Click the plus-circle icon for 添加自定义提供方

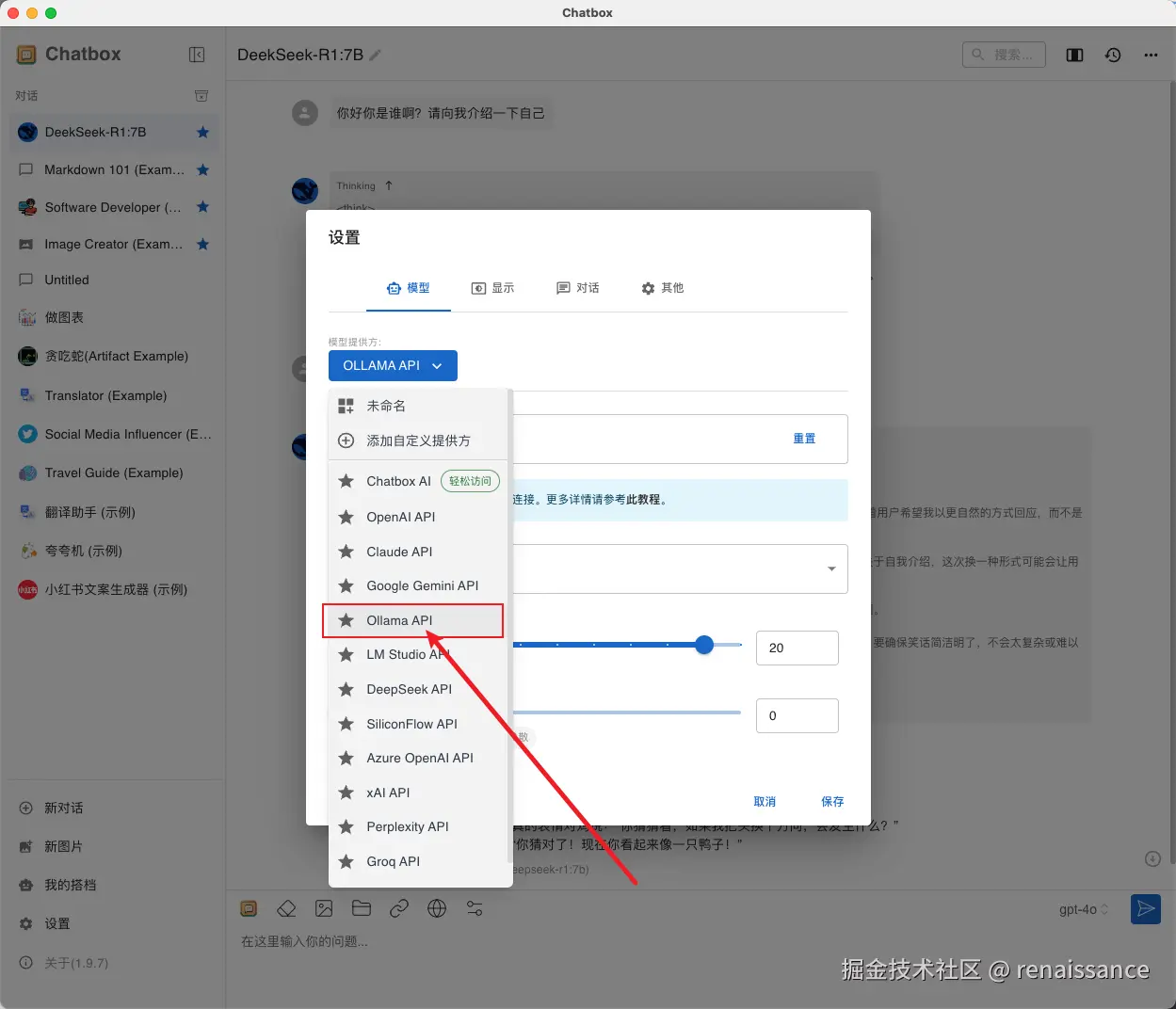346,440
